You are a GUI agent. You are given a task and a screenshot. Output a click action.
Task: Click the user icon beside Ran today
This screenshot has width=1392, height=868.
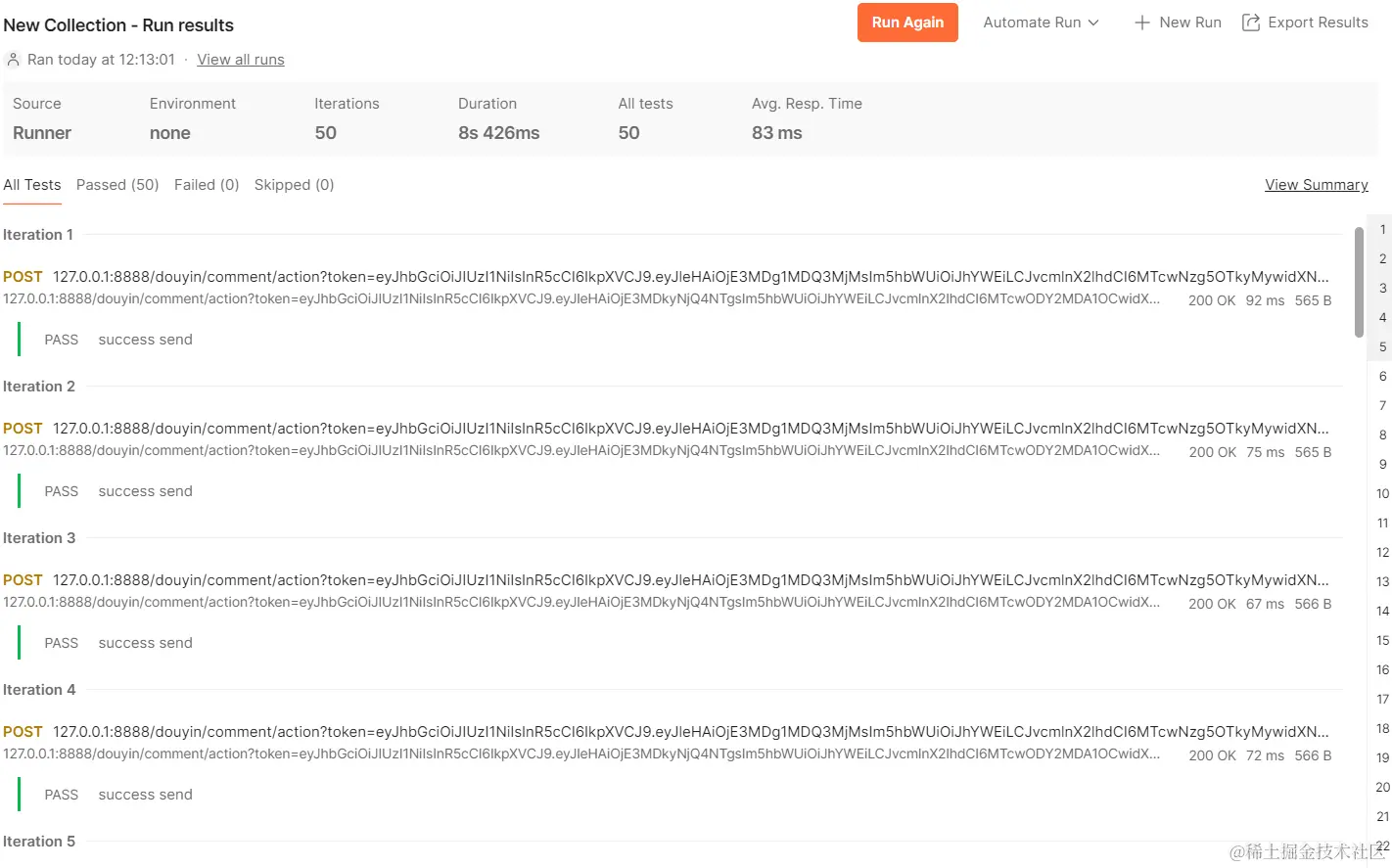point(13,60)
